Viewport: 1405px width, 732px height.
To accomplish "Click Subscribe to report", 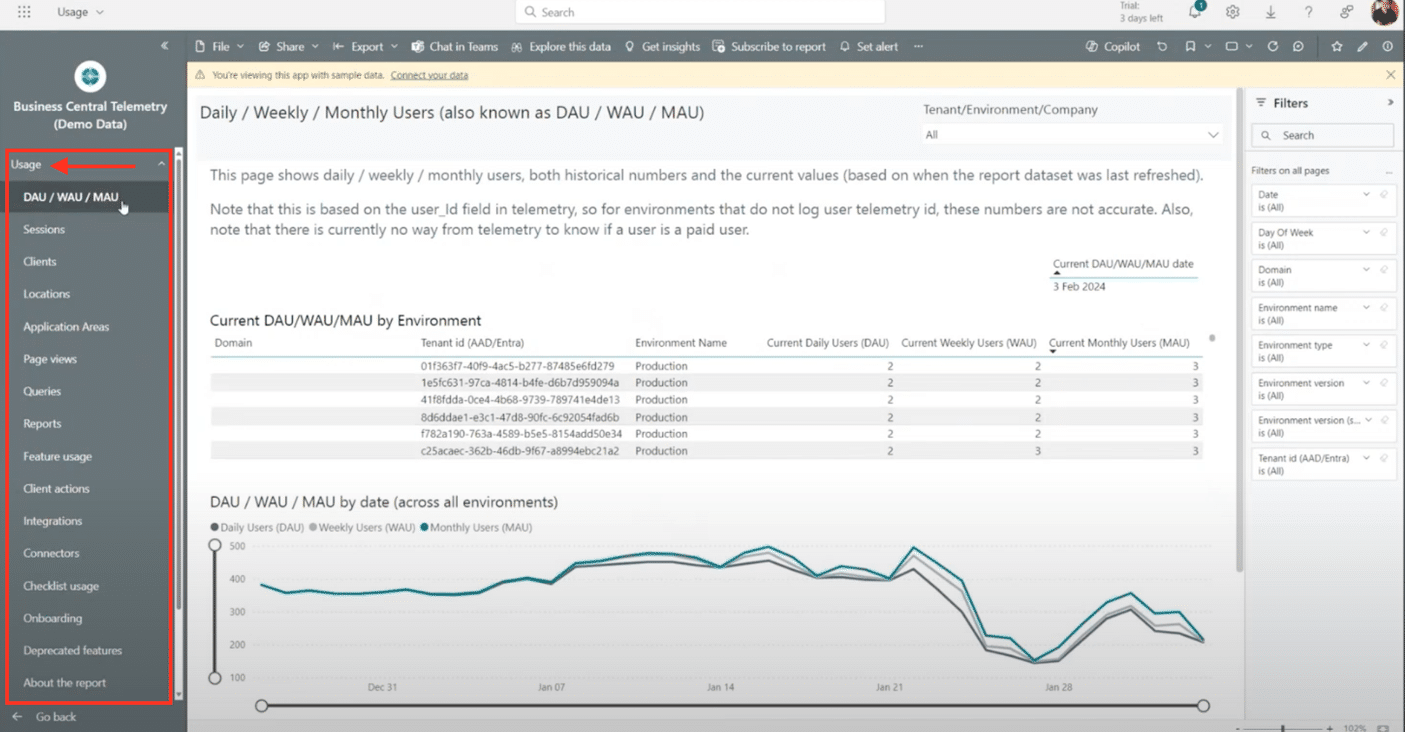I will (769, 46).
